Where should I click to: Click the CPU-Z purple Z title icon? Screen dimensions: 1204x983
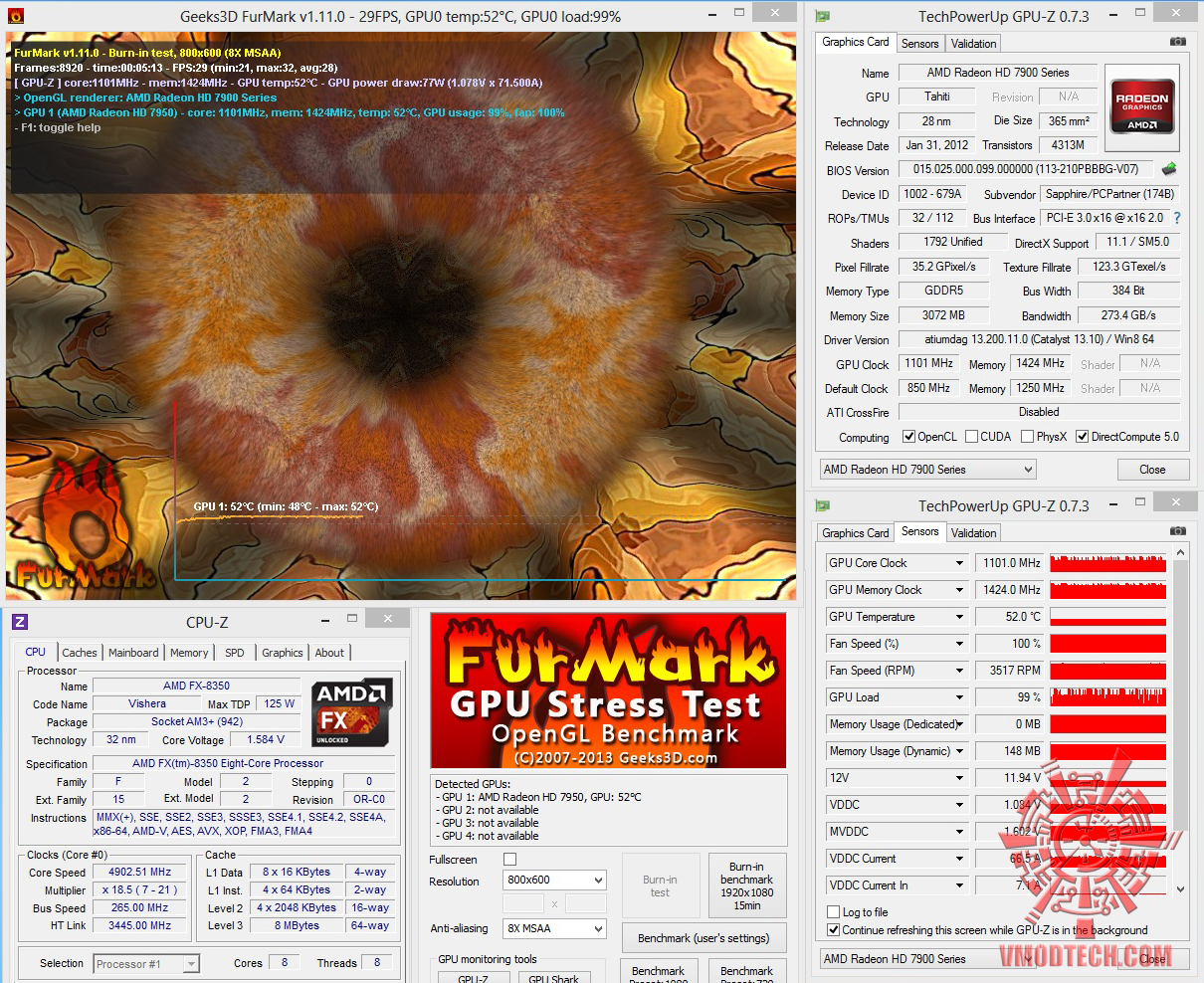(x=19, y=622)
